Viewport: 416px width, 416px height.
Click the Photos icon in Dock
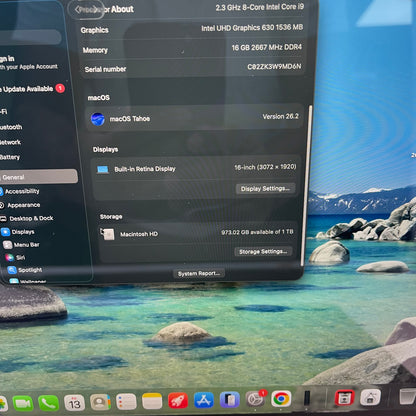tap(3, 404)
